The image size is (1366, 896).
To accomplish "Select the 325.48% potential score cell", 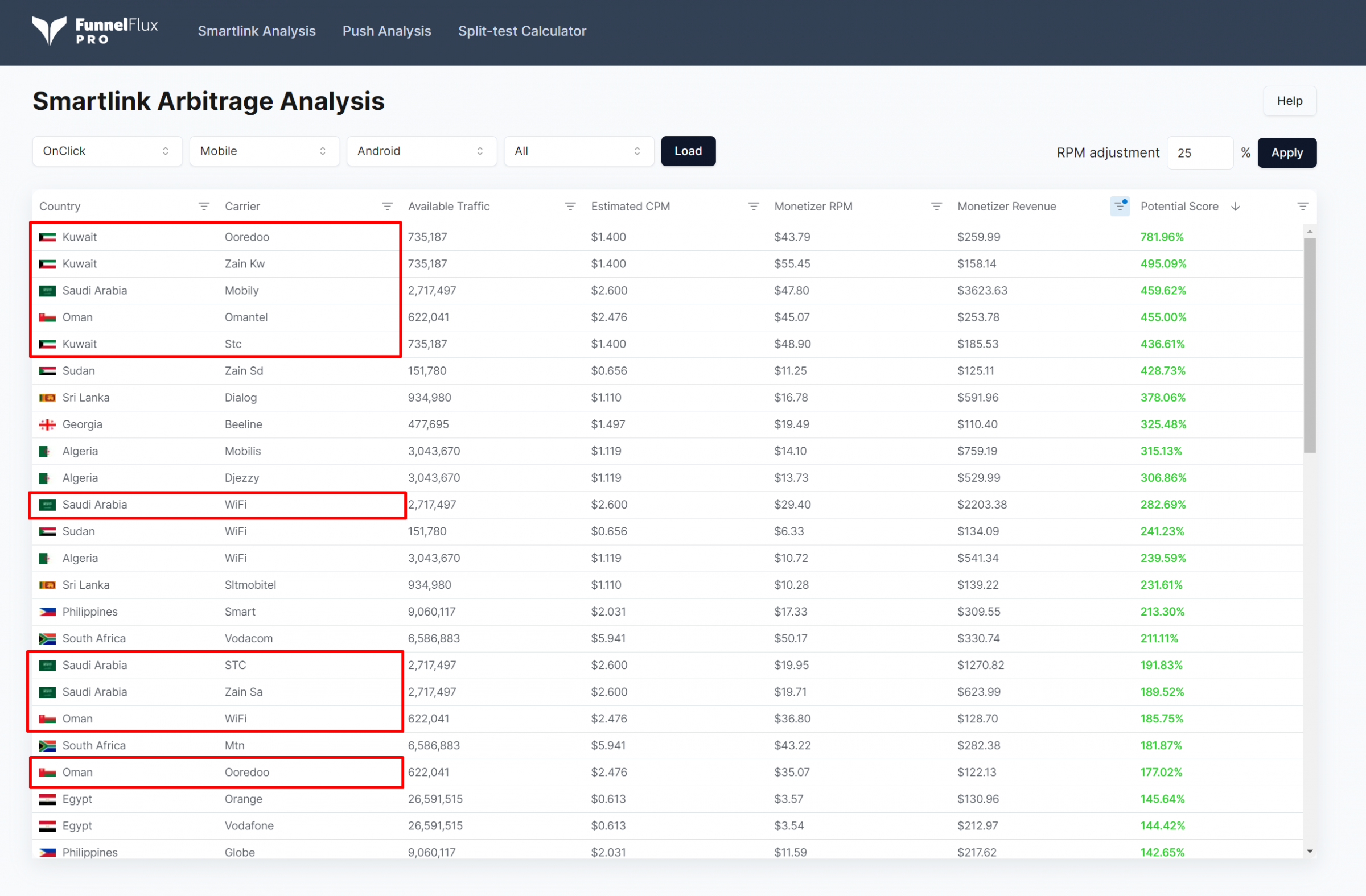I will [1163, 424].
